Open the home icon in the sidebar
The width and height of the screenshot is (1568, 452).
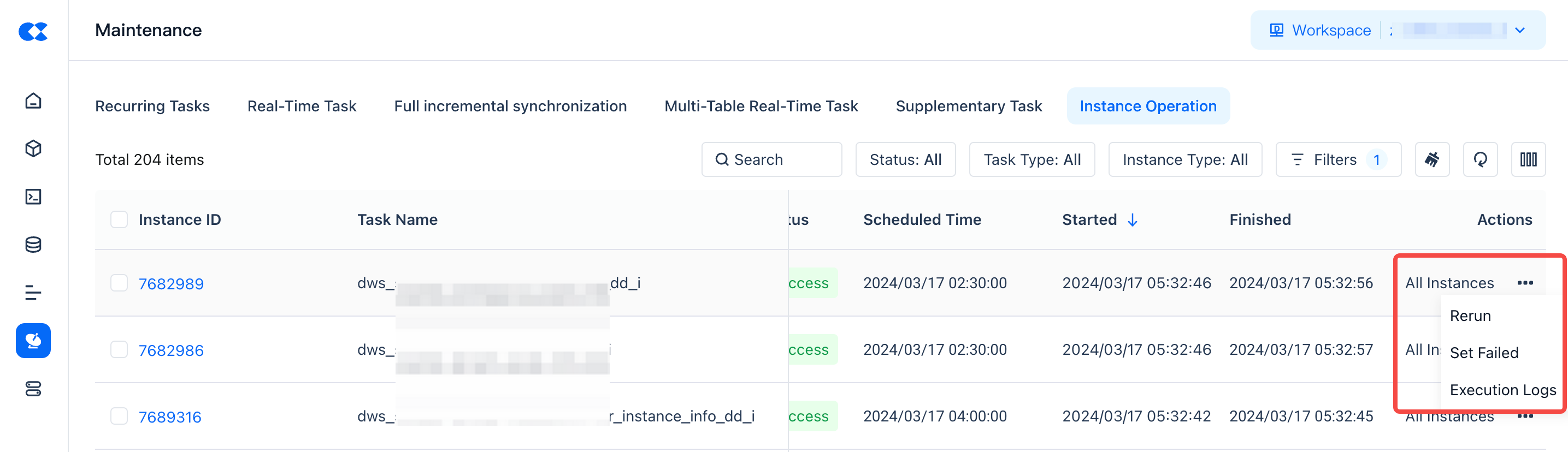point(33,100)
